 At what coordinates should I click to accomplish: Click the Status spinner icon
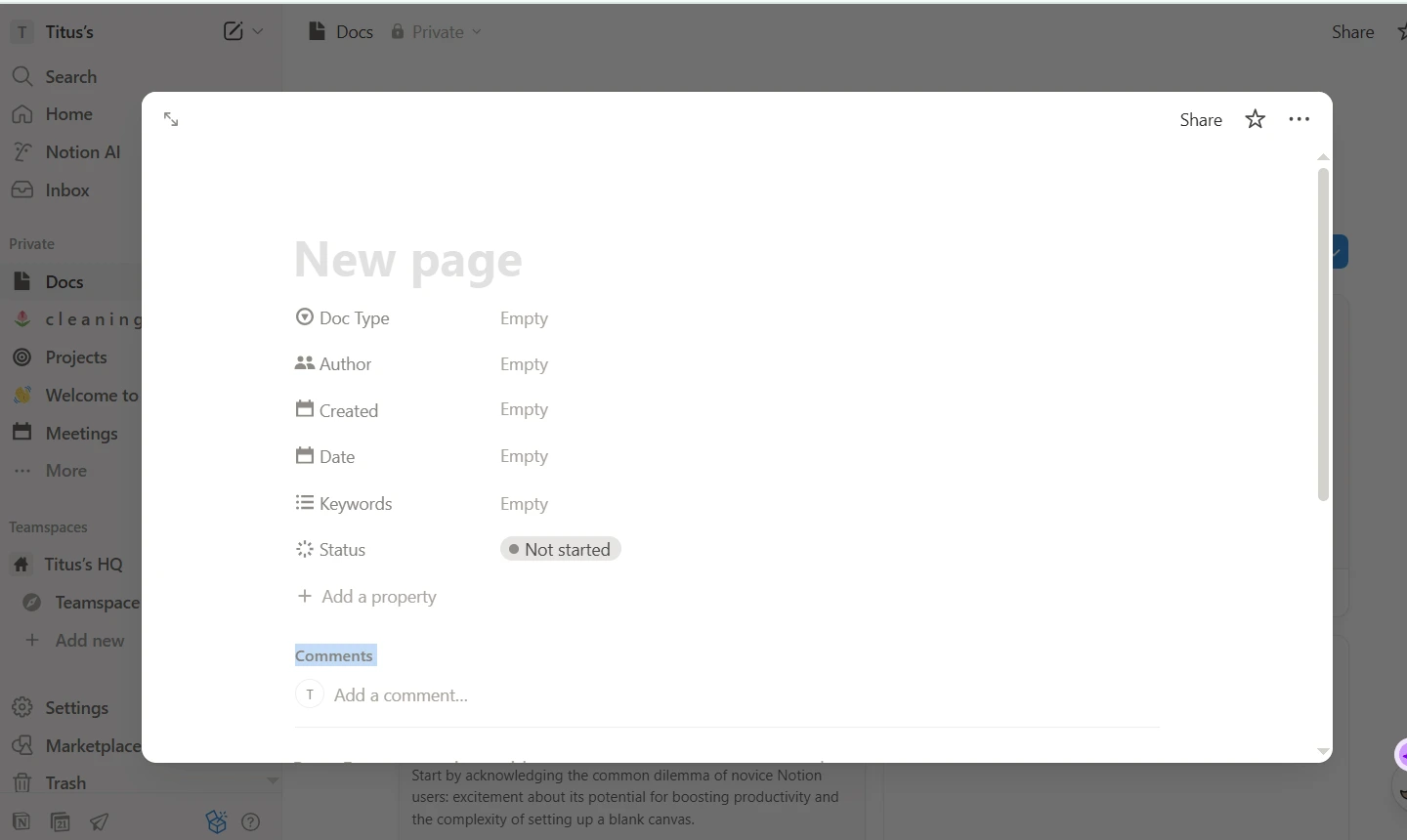[x=305, y=549]
